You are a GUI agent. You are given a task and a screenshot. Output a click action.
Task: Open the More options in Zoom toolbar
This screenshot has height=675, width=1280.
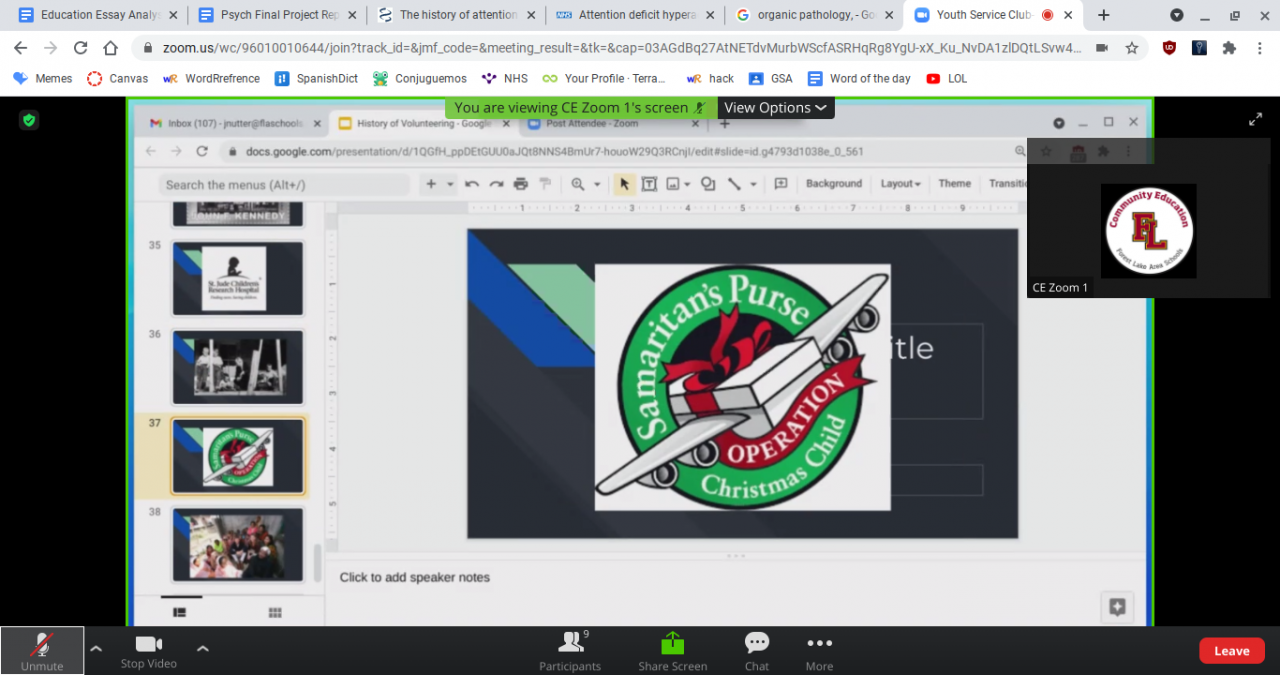(x=819, y=651)
